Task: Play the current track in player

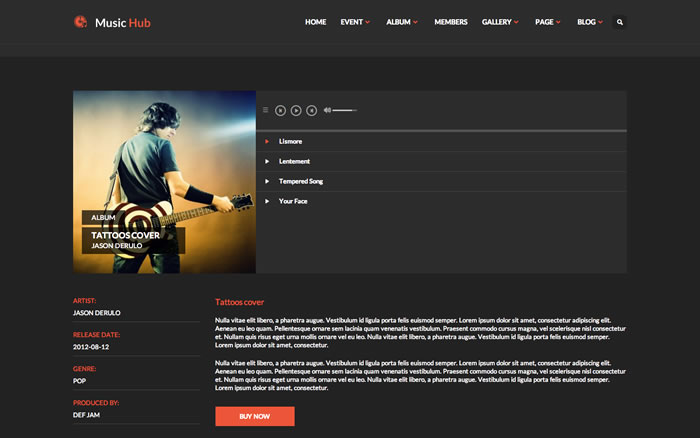Action: click(296, 110)
